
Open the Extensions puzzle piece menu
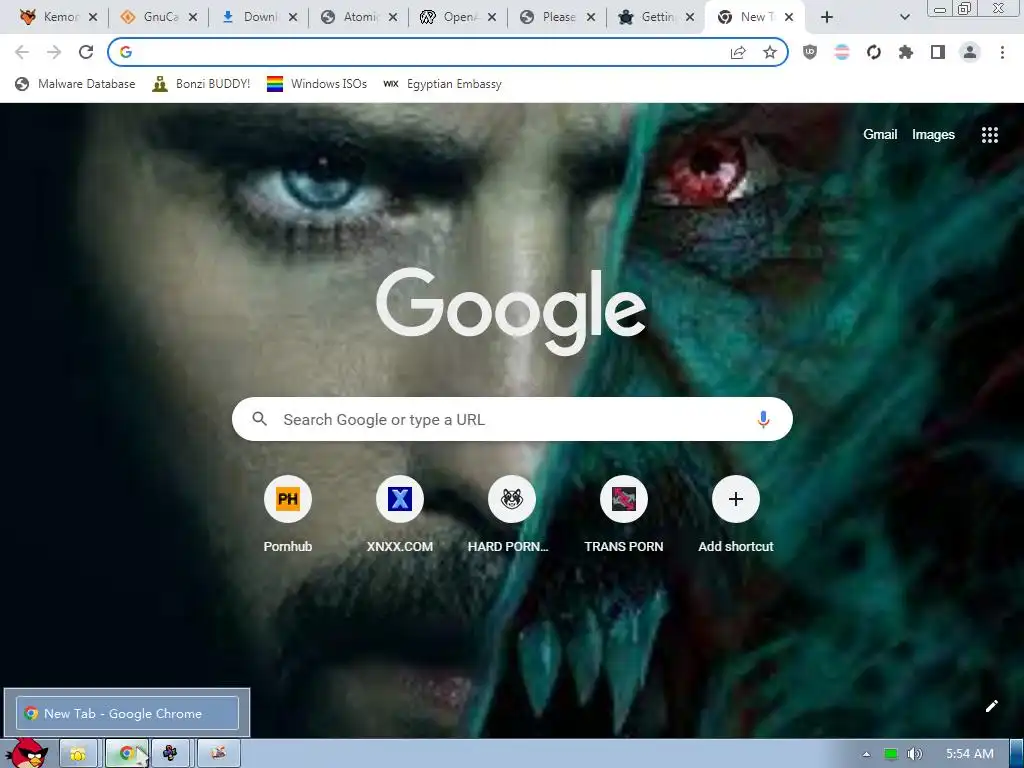[906, 52]
